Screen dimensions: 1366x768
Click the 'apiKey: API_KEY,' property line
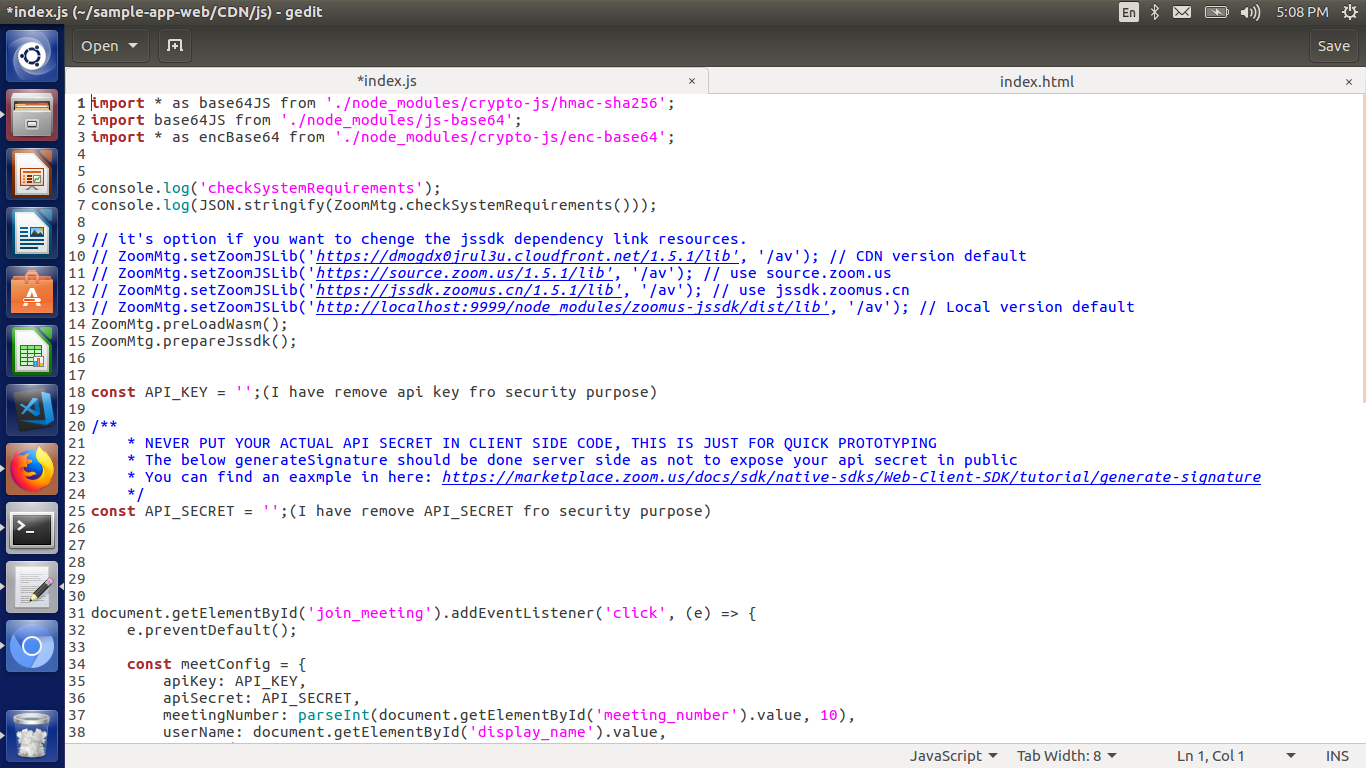pos(234,681)
